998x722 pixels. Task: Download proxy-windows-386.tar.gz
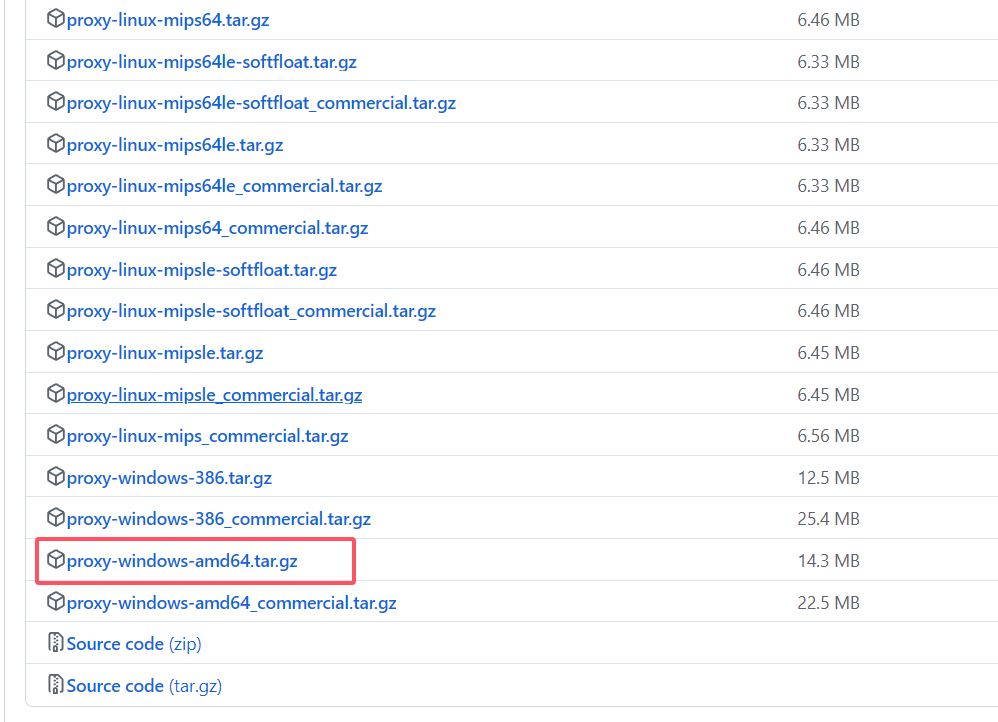tap(169, 478)
